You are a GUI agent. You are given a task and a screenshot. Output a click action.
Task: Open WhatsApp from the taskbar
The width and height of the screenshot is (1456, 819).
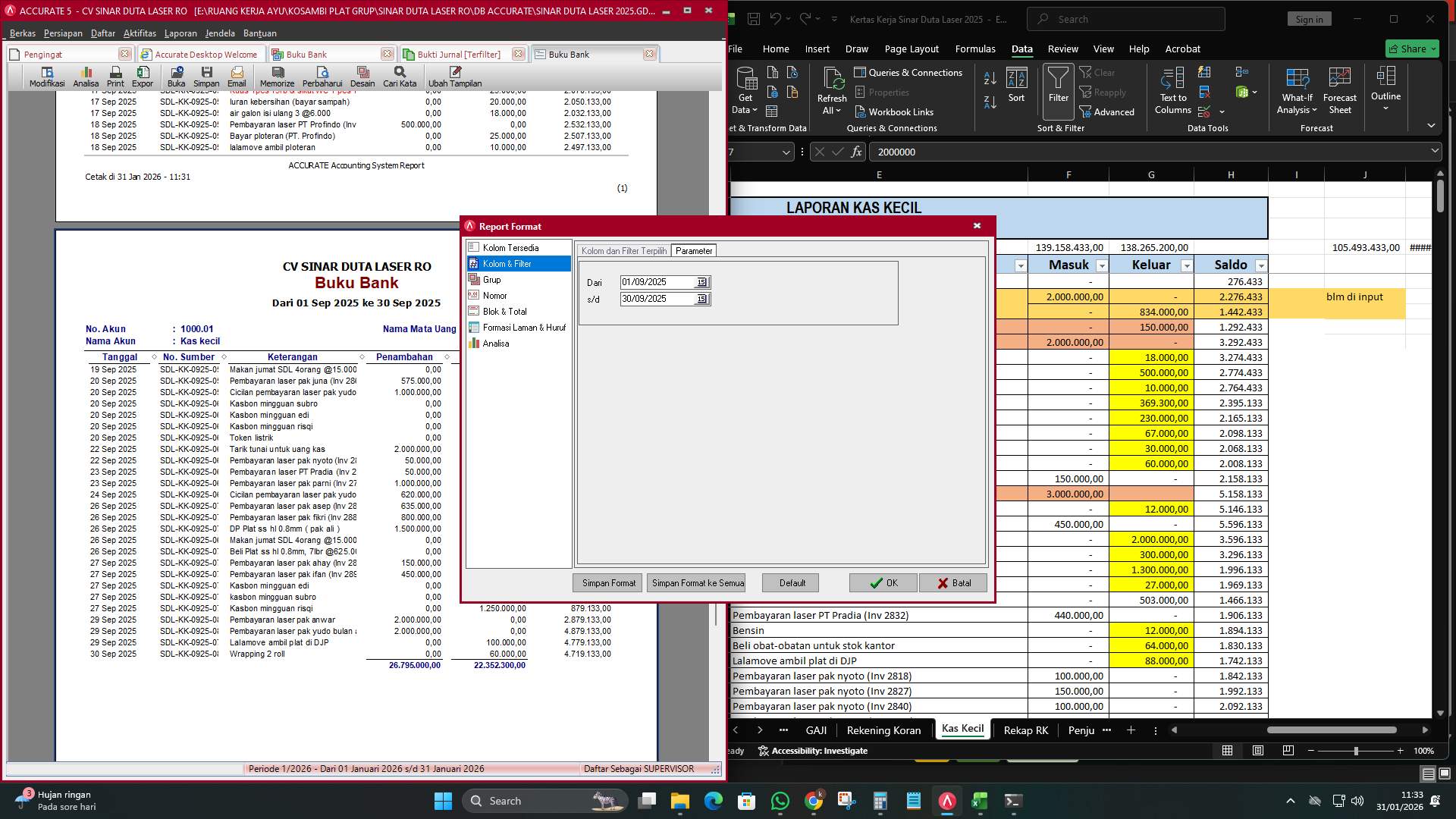[x=780, y=801]
